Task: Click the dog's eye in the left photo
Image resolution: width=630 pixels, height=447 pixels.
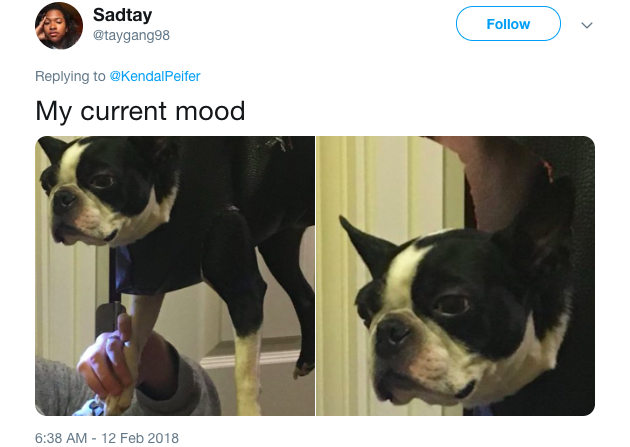Action: (102, 181)
